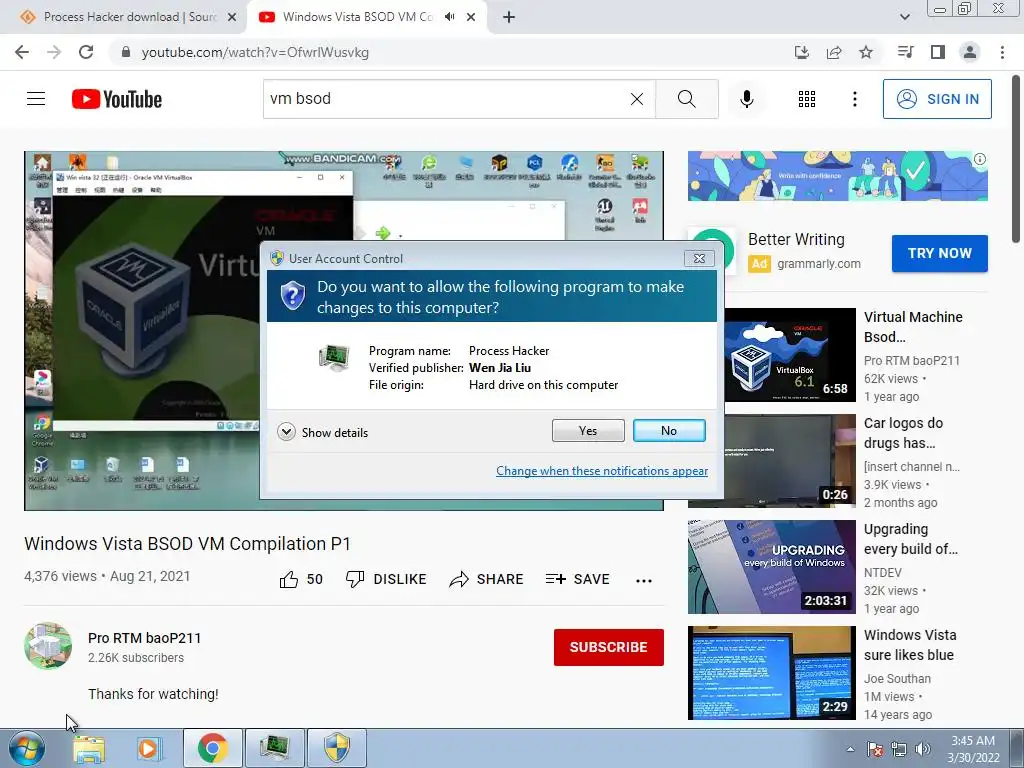Open 'Change when these notifications appear' link
1024x768 pixels.
coord(601,471)
